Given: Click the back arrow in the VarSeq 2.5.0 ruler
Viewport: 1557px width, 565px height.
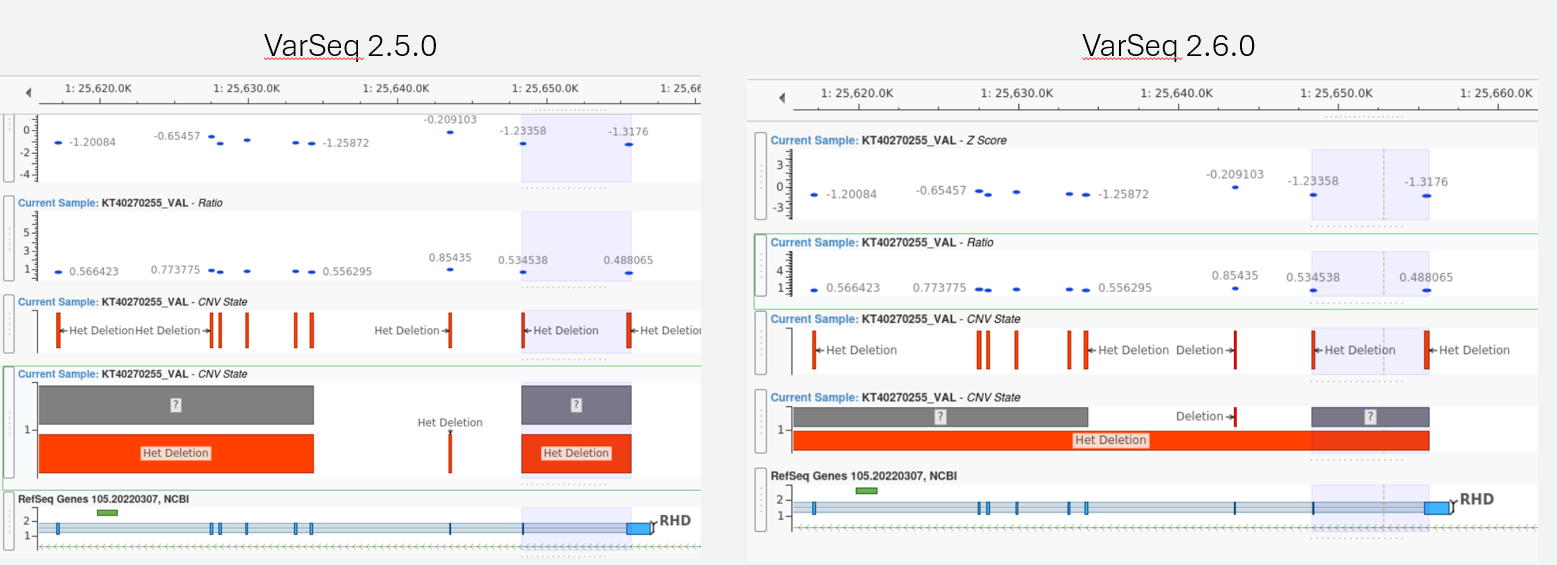Looking at the screenshot, I should pos(28,93).
